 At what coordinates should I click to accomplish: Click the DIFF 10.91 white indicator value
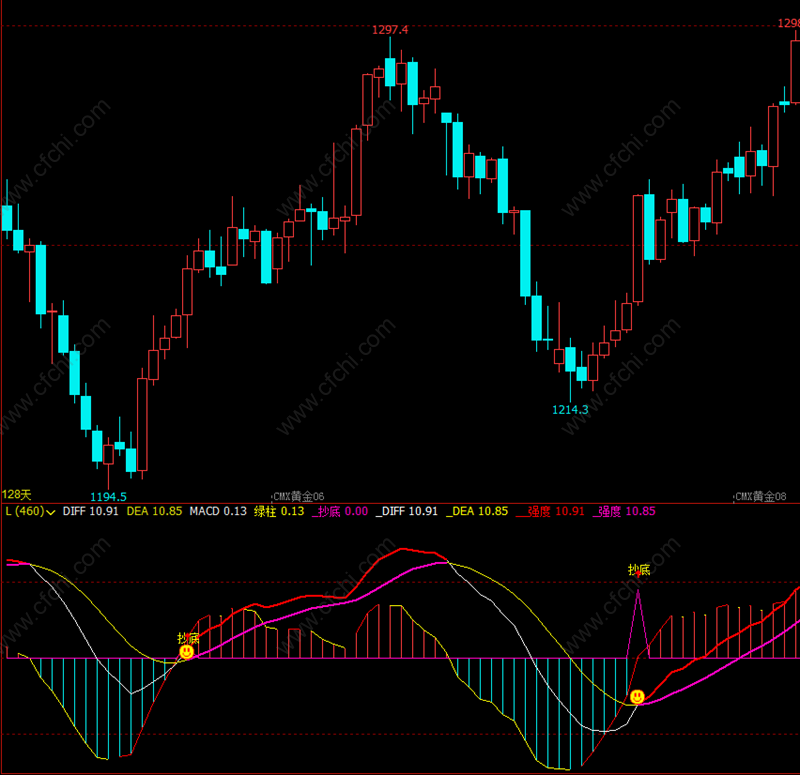[90, 511]
